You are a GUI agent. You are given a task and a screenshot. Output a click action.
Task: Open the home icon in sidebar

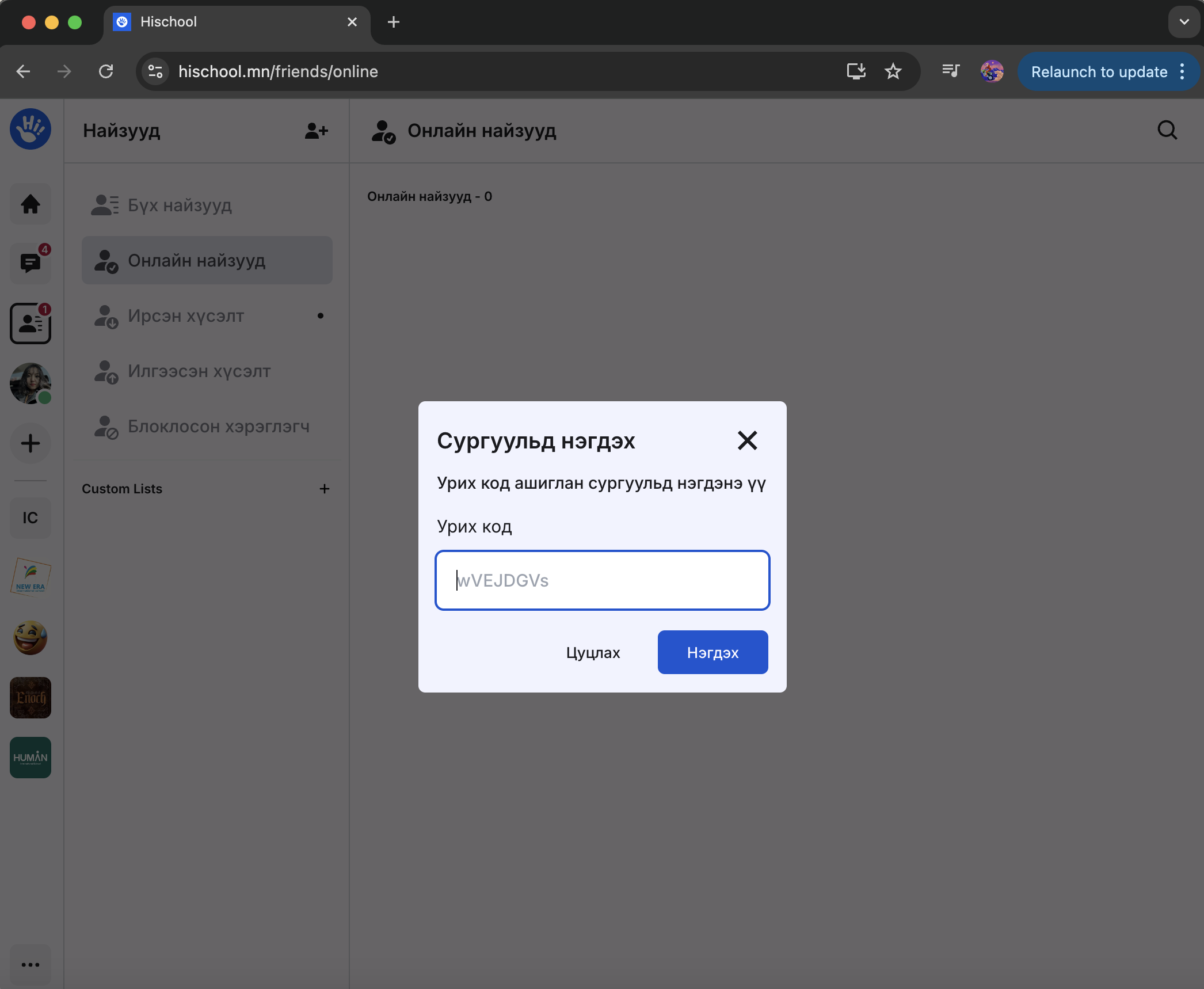31,204
